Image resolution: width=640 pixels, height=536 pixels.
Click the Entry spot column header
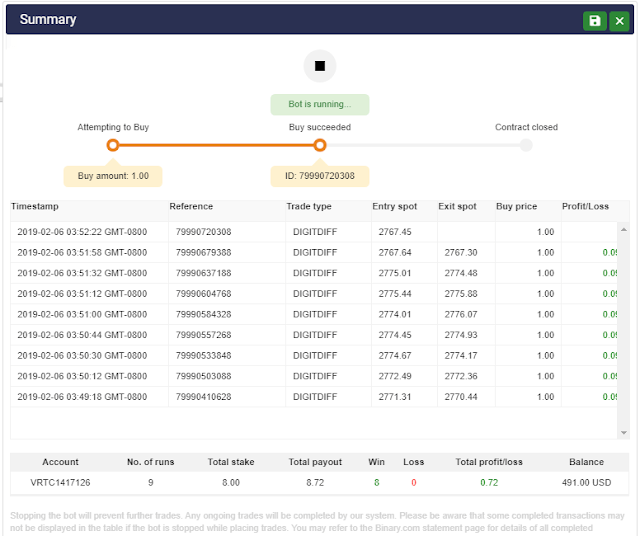tap(395, 207)
